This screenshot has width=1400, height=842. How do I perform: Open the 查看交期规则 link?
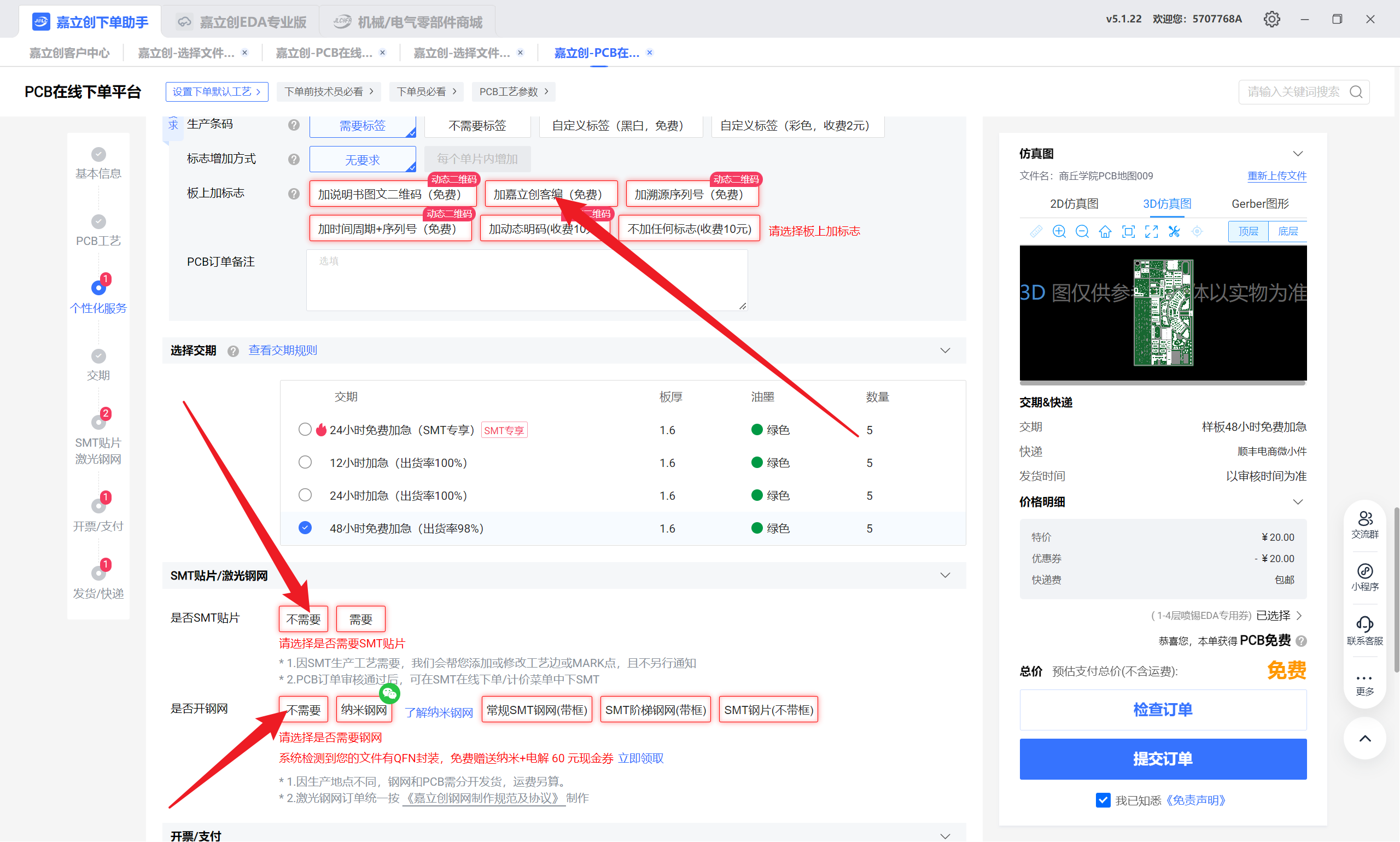(283, 350)
